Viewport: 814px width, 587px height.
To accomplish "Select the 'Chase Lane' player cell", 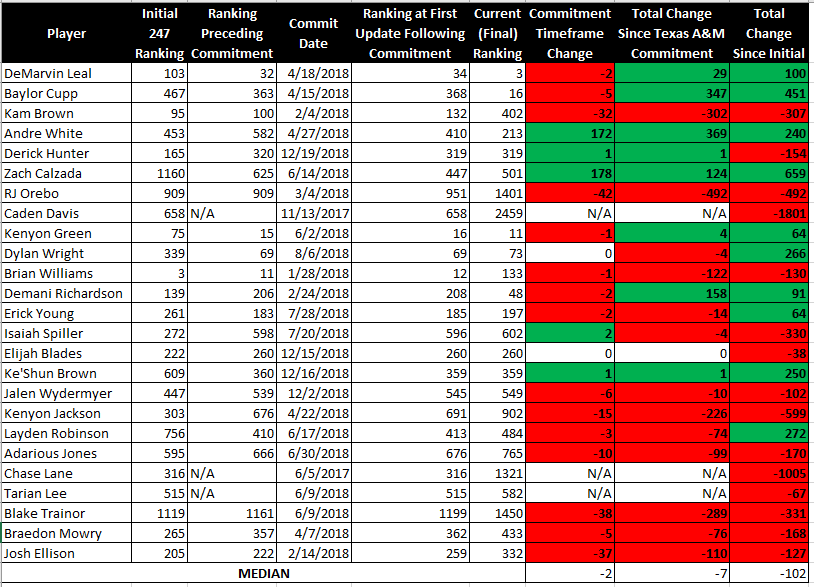I will [66, 473].
